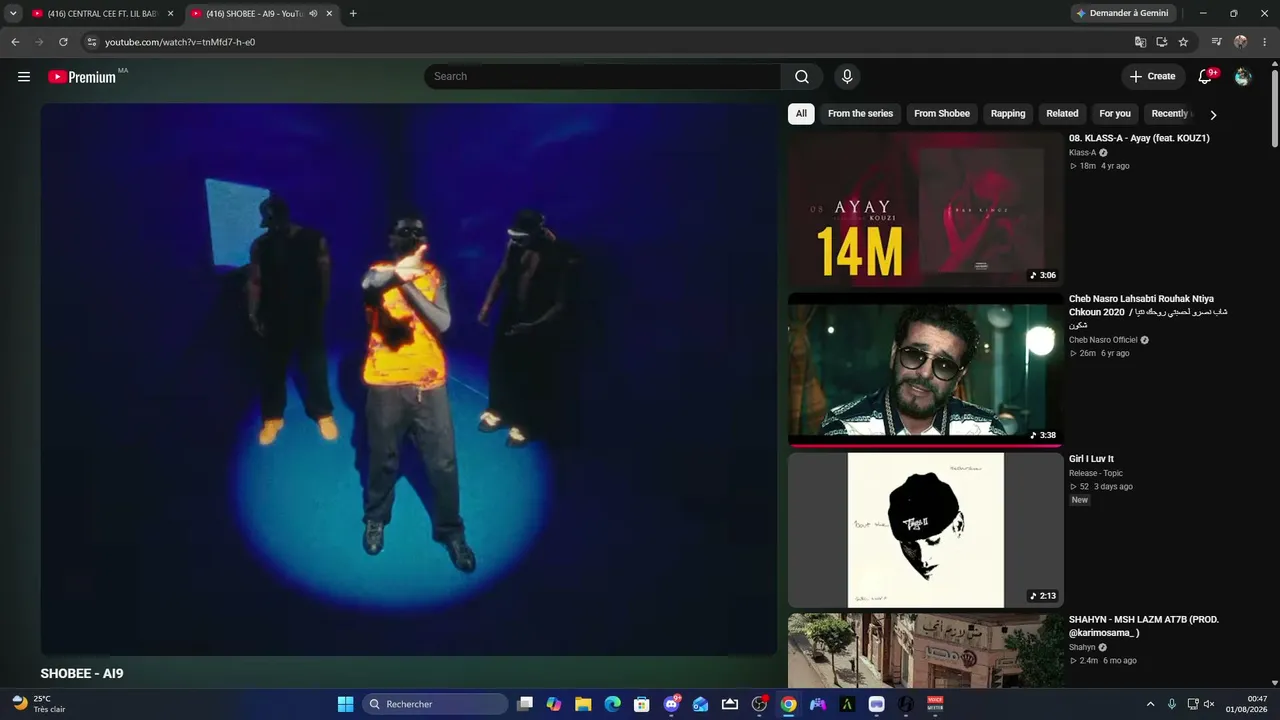Start voice search with the microphone
Viewport: 1280px width, 720px height.
(847, 77)
